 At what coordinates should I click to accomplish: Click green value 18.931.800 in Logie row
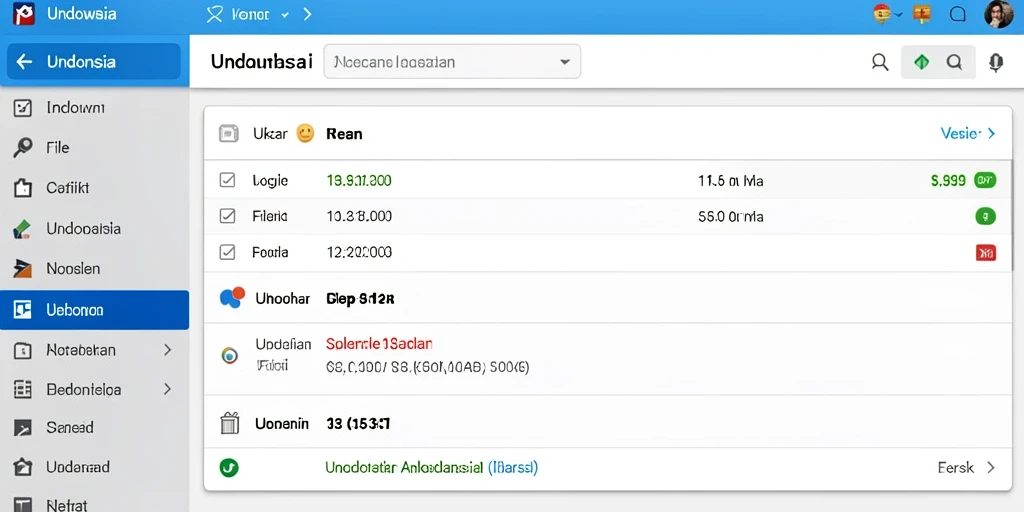click(359, 180)
